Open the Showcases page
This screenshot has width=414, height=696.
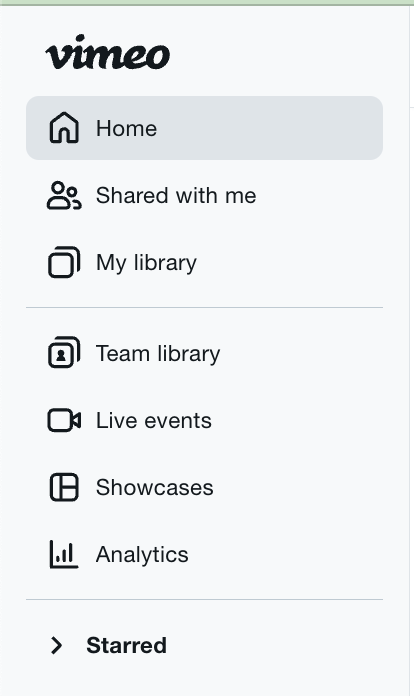pos(205,487)
